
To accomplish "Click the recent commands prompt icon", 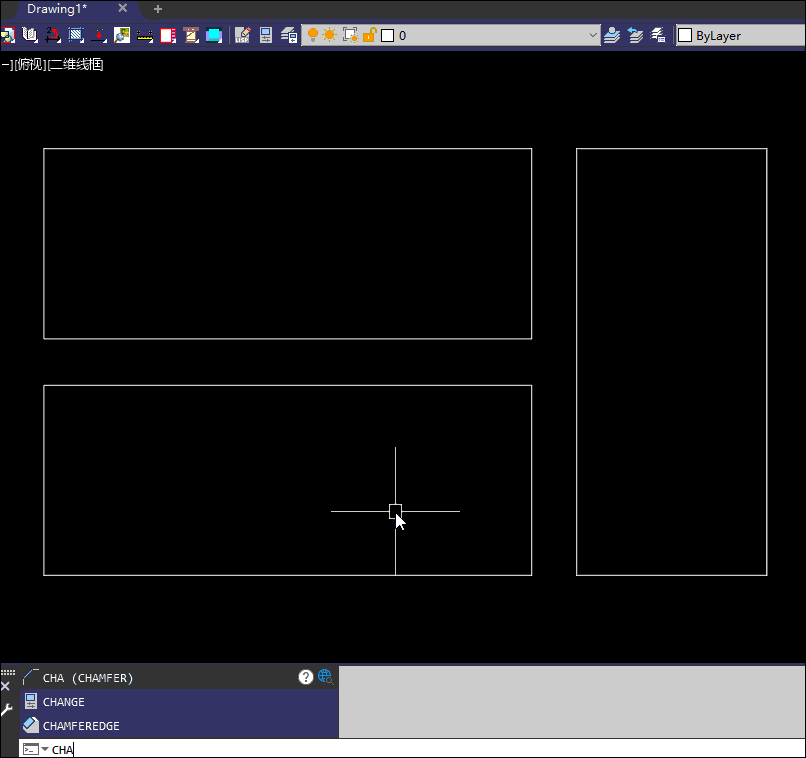I will 30,749.
